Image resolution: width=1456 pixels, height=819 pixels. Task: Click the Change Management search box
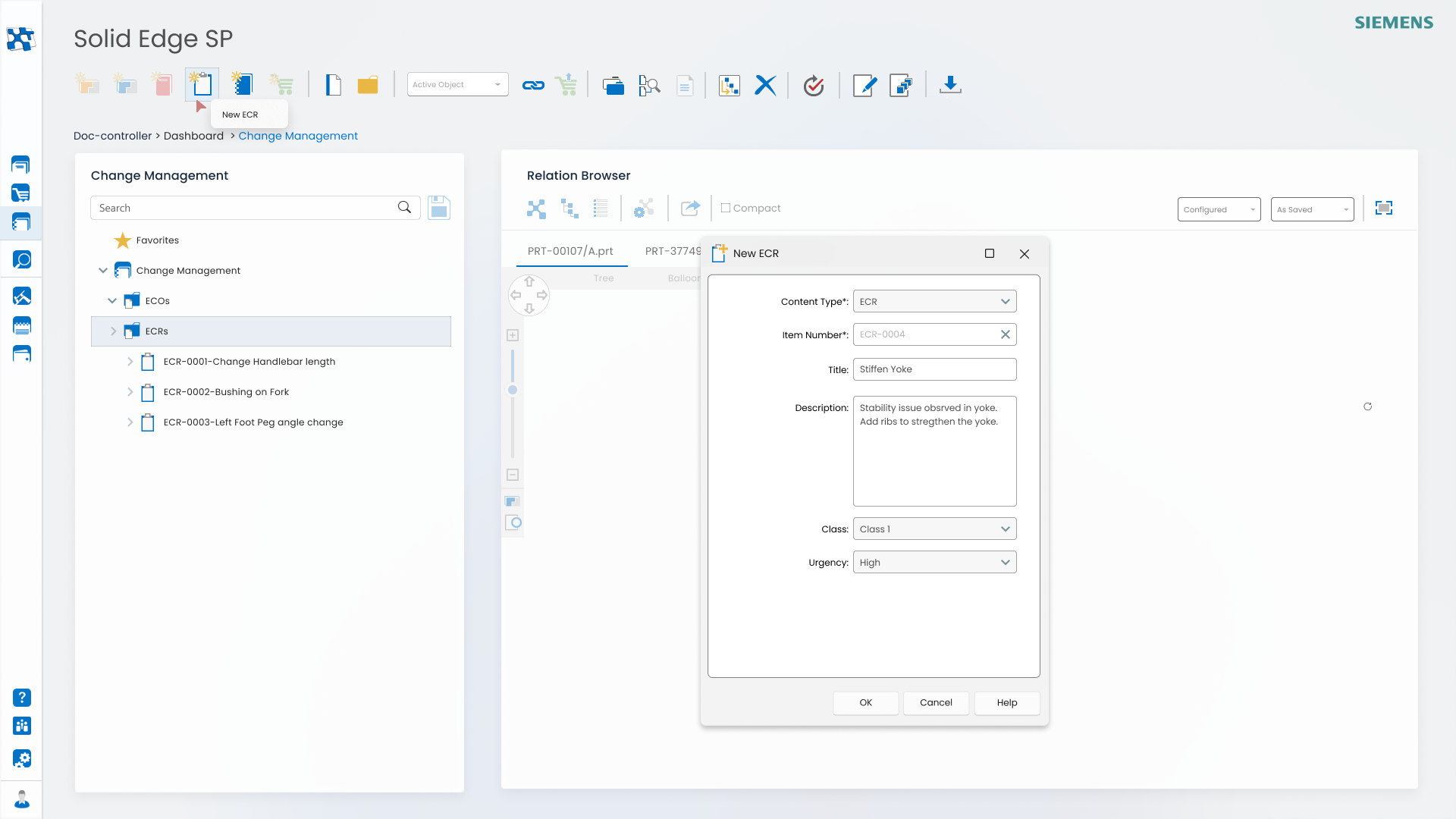point(255,208)
